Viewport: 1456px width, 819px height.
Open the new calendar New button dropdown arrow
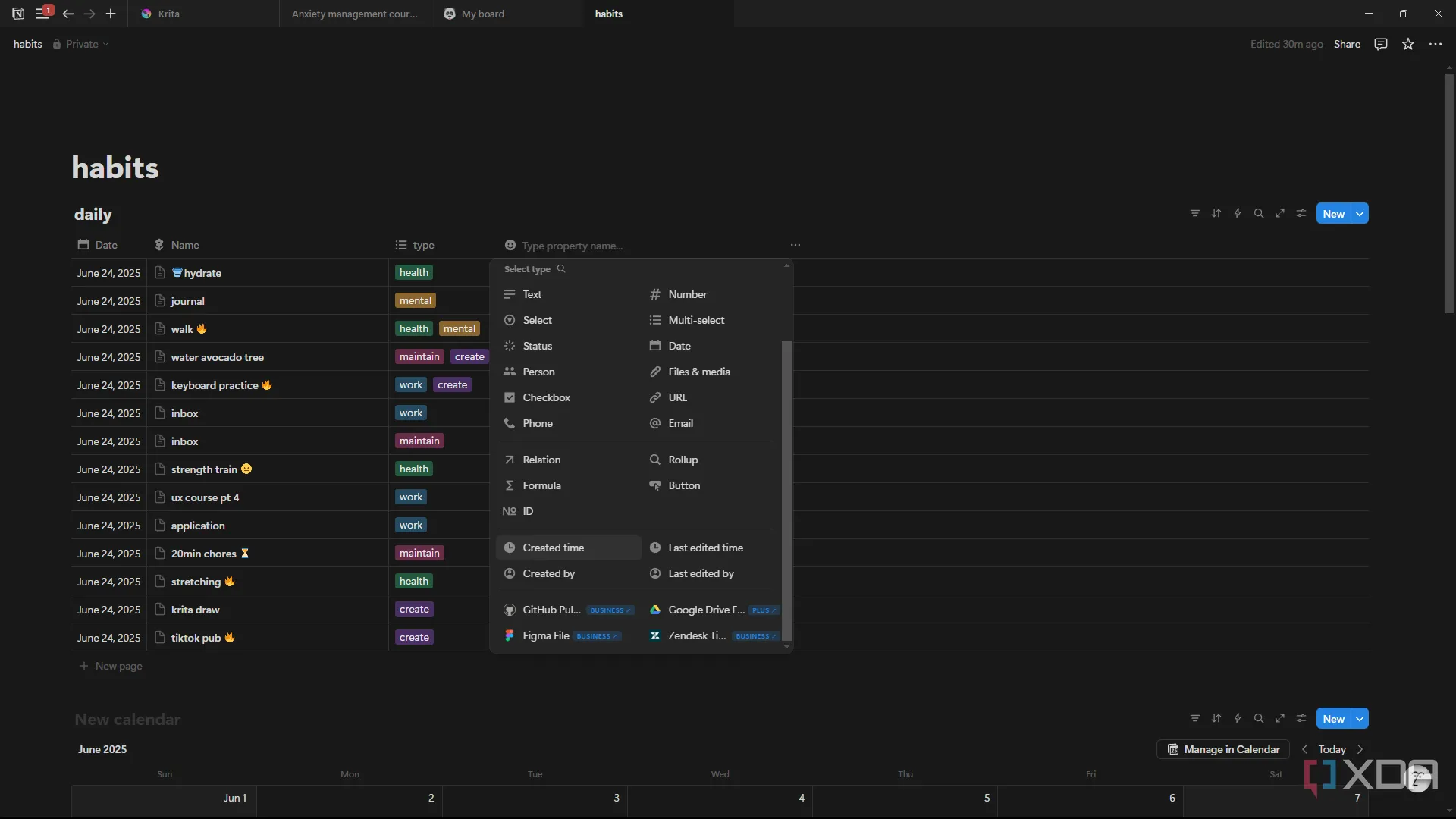point(1360,719)
